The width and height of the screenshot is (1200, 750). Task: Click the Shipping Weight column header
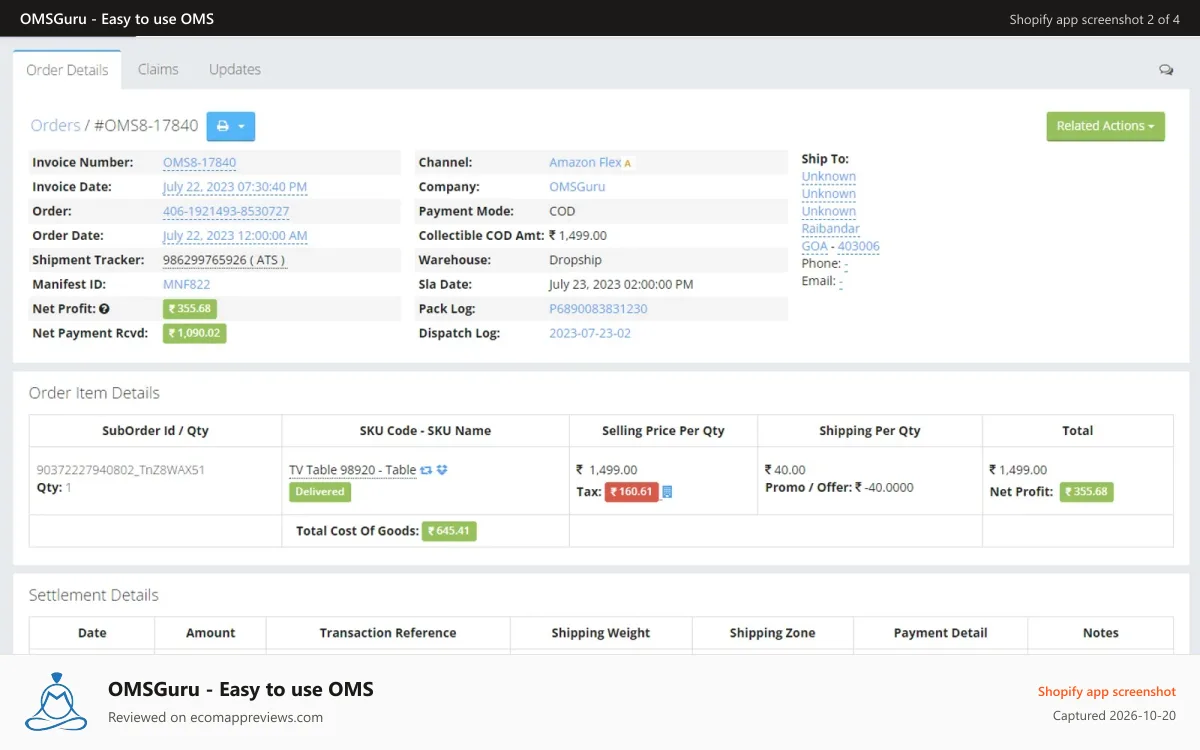tap(601, 633)
